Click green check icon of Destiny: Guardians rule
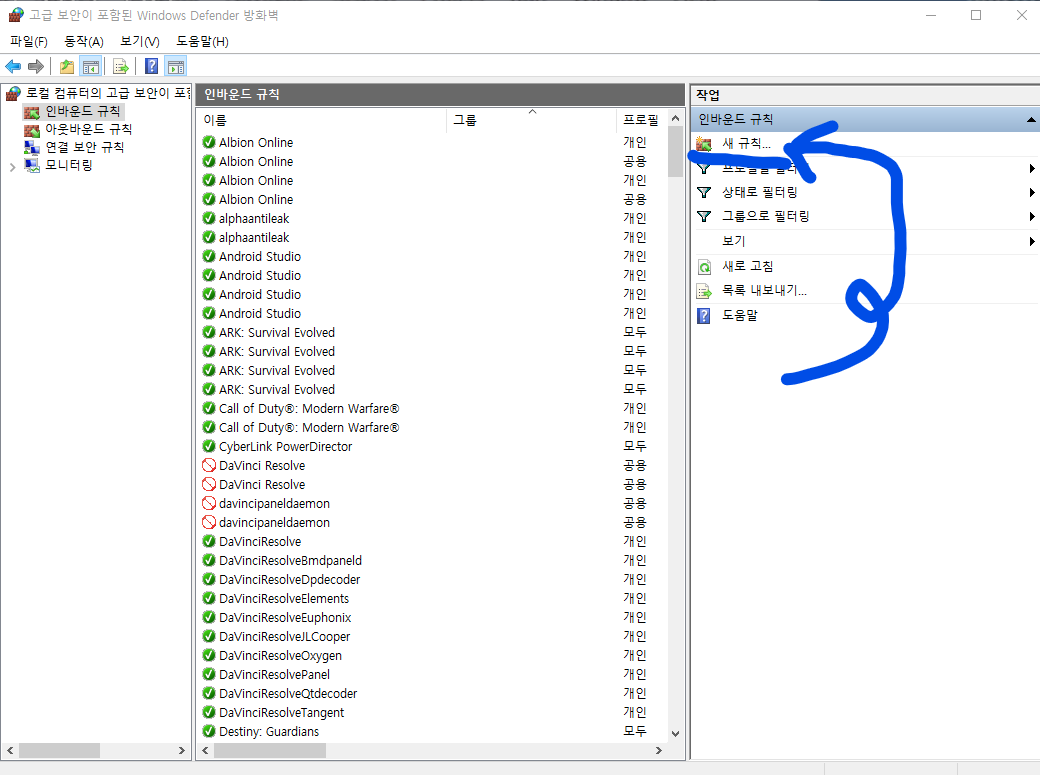 click(x=209, y=731)
